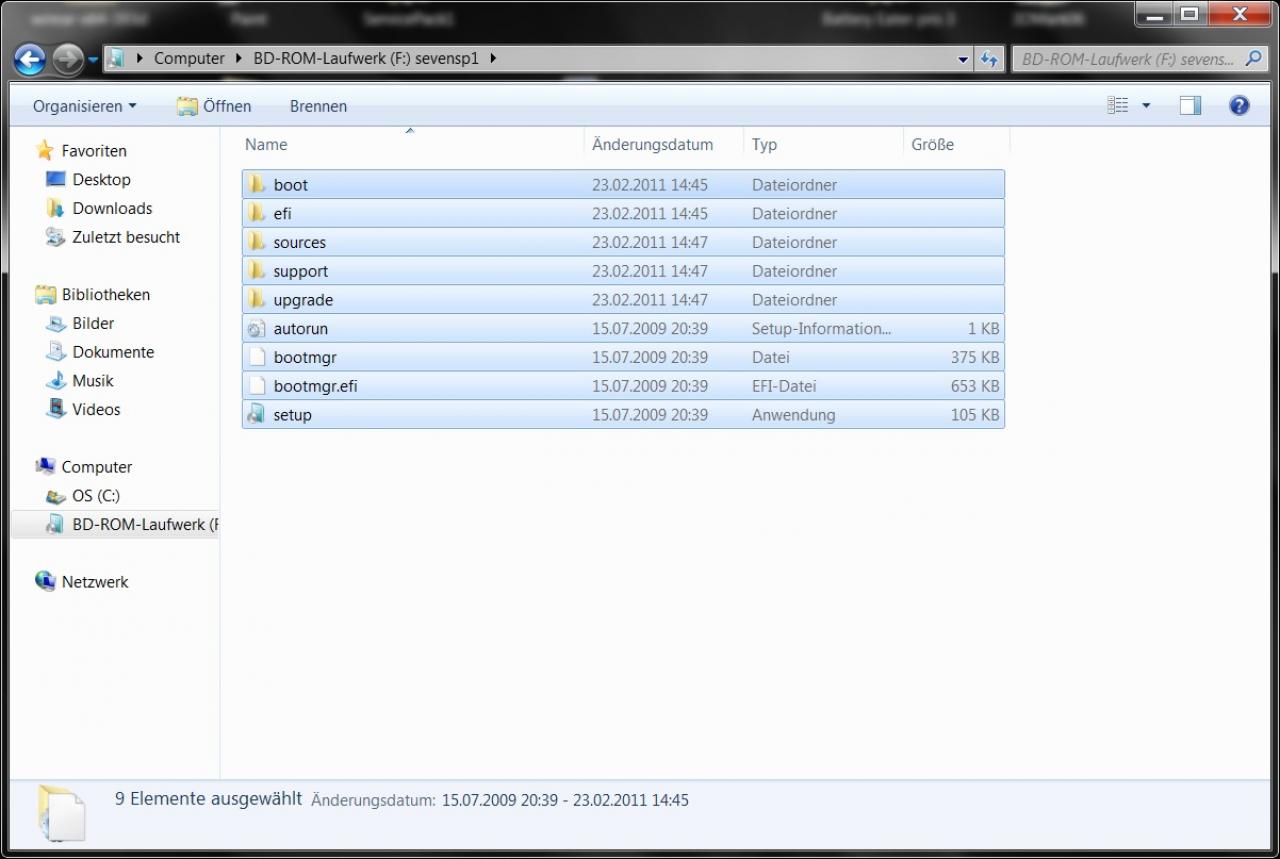Image resolution: width=1280 pixels, height=859 pixels.
Task: Open Desktop in the navigation pane
Action: 101,179
